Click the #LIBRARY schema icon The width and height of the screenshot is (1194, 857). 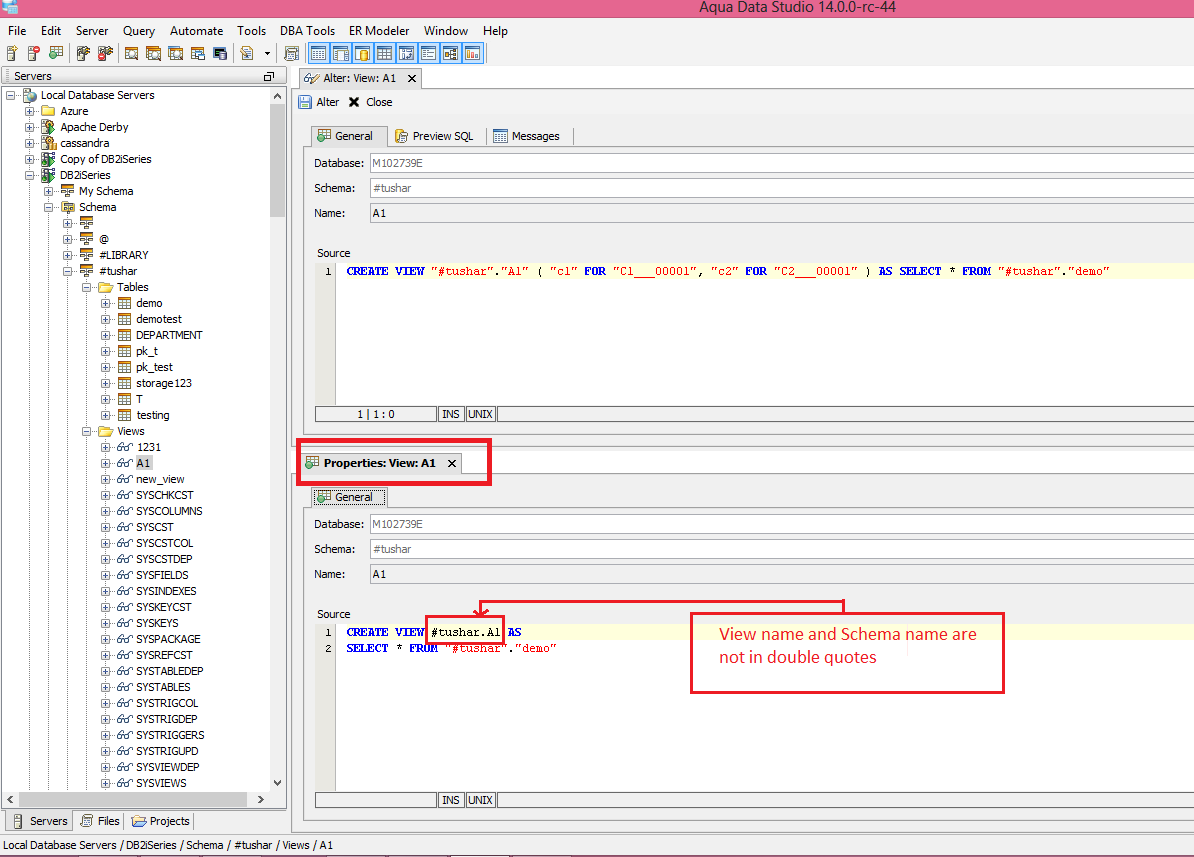87,255
